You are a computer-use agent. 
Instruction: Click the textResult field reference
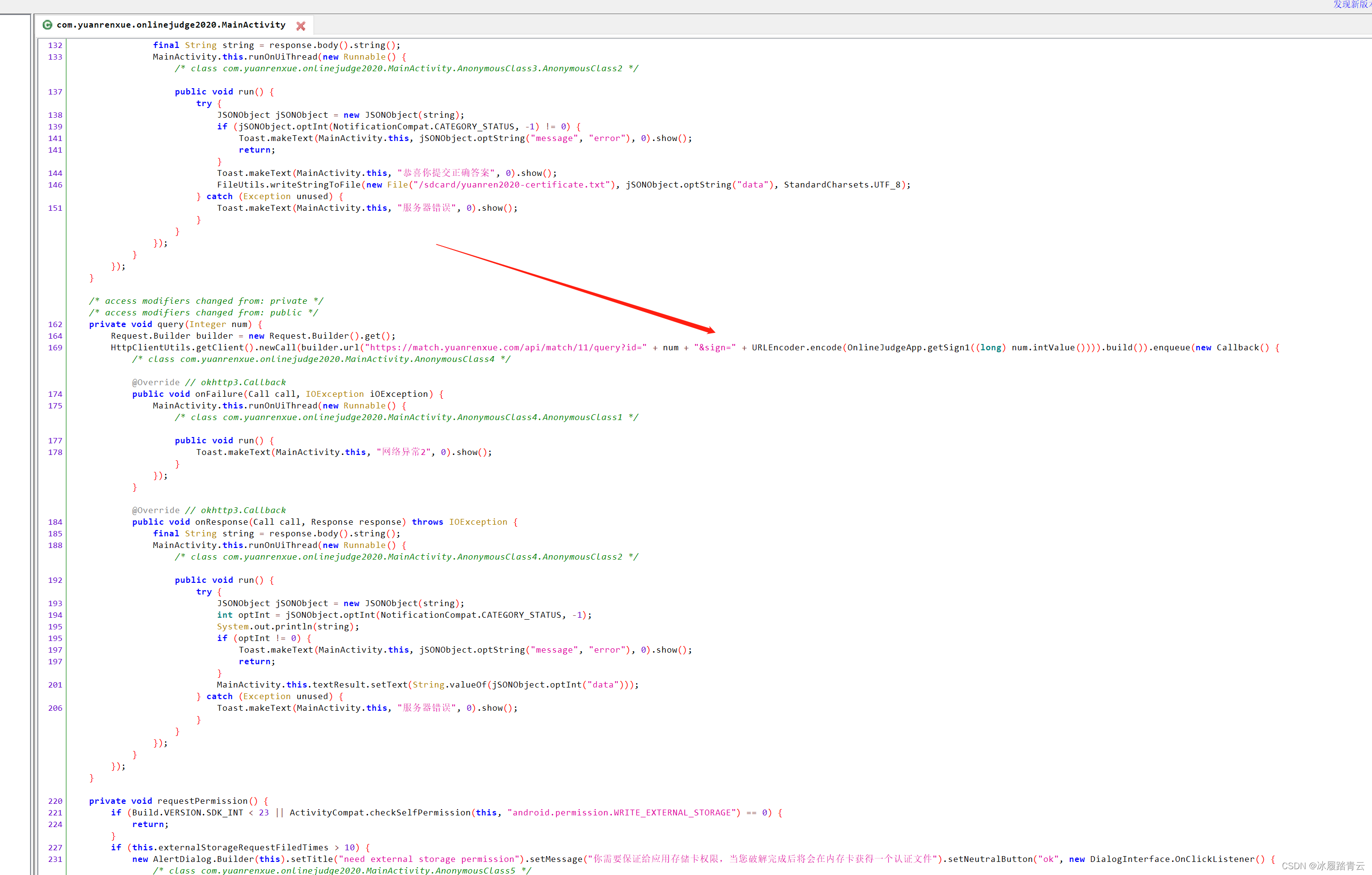coord(340,685)
